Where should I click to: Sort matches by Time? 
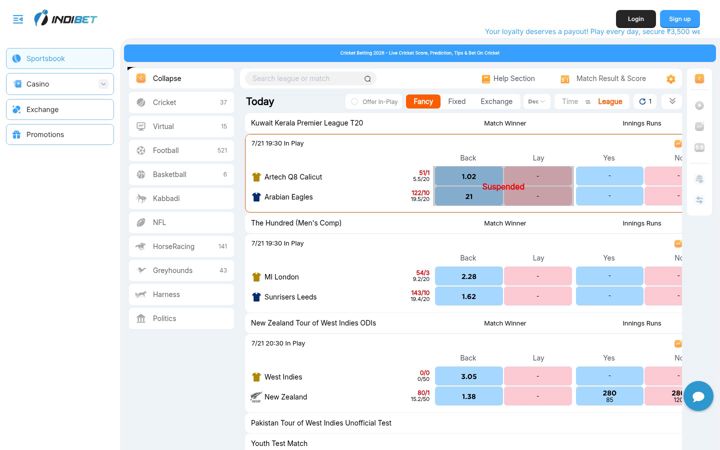click(570, 101)
